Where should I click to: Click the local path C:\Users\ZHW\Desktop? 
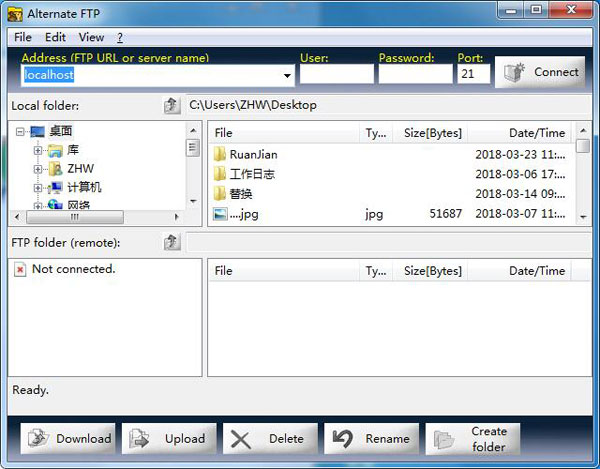tap(253, 105)
